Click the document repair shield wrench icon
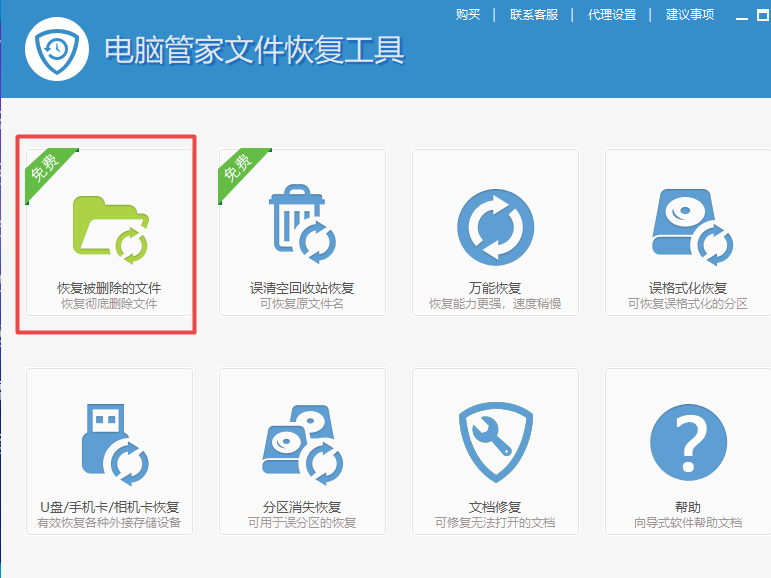Viewport: 771px width, 578px height. (x=495, y=442)
